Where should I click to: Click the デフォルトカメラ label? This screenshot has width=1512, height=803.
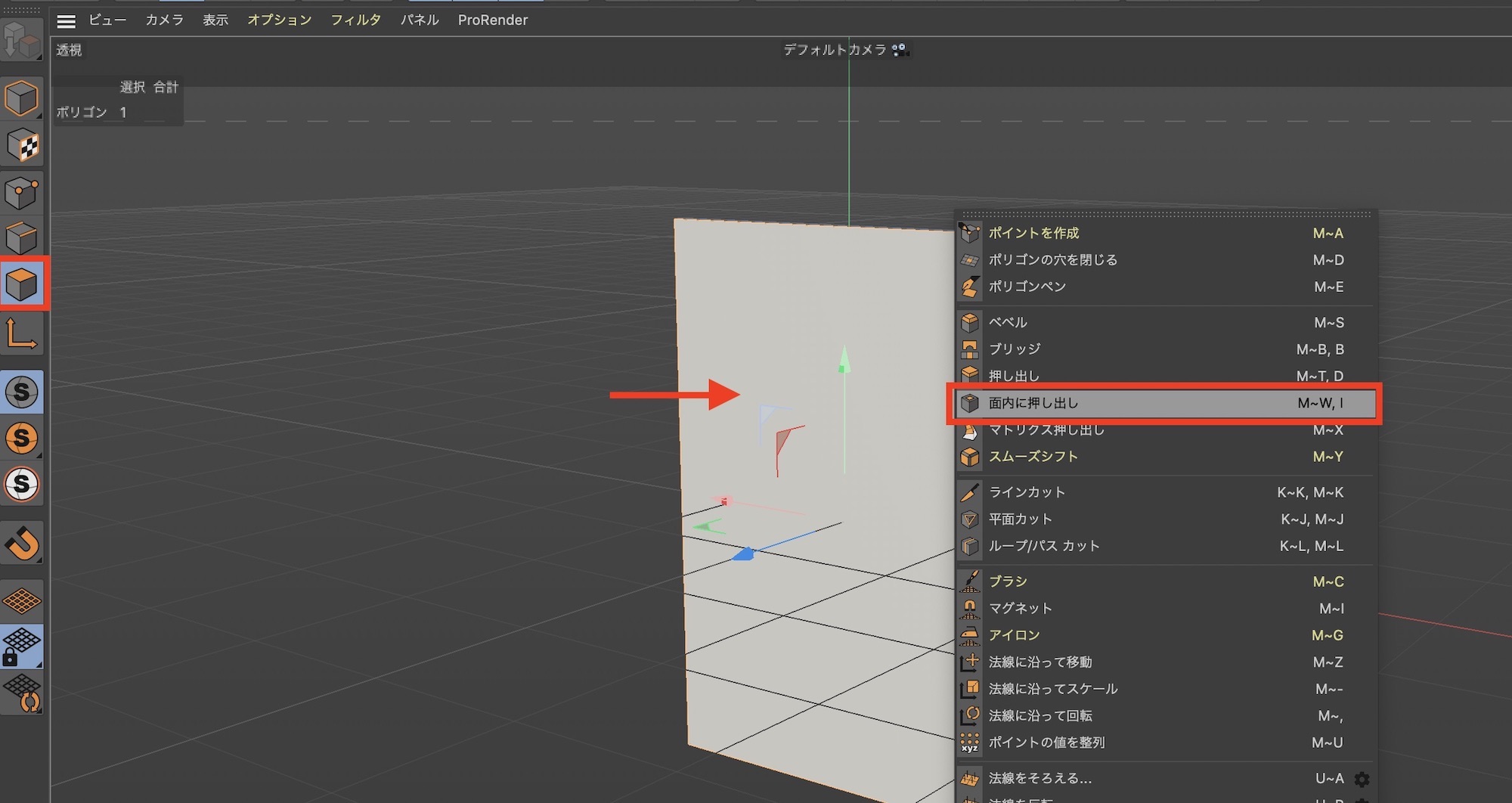click(835, 50)
